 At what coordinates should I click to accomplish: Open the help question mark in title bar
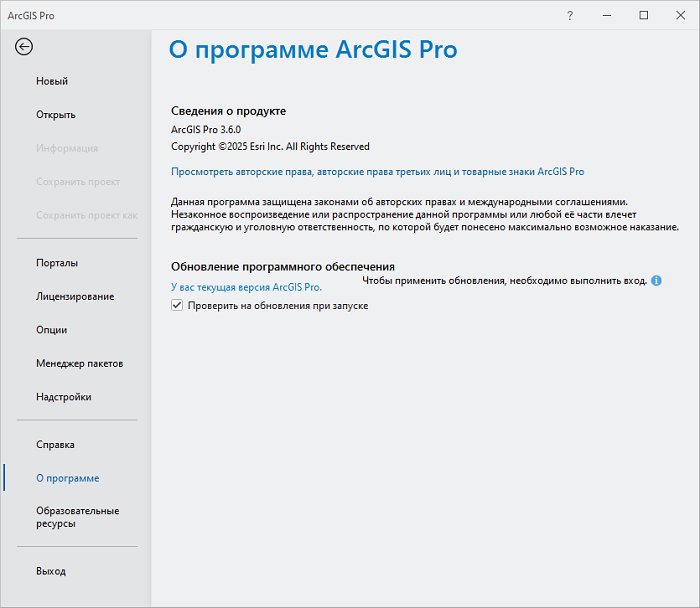[570, 16]
